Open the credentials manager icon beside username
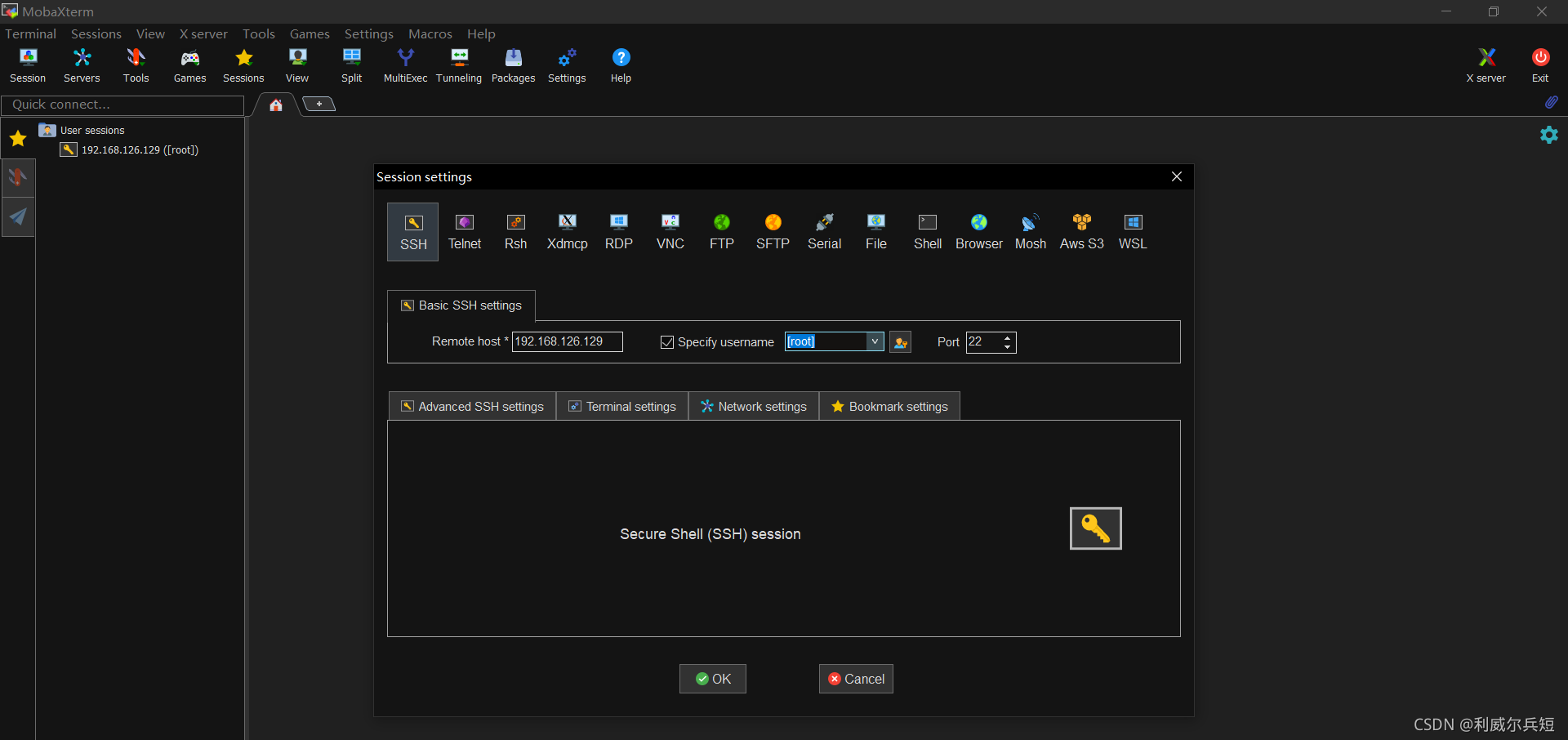The width and height of the screenshot is (1568, 740). tap(901, 342)
